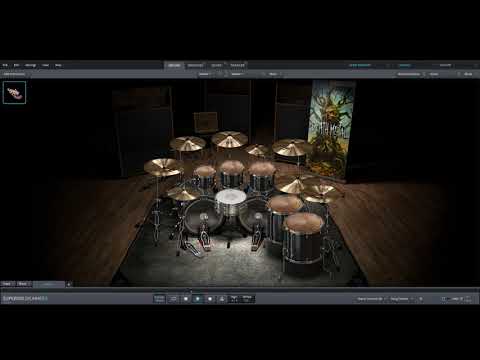Select the back-left crash cymbal
The height and width of the screenshot is (360, 480).
(x=188, y=144)
